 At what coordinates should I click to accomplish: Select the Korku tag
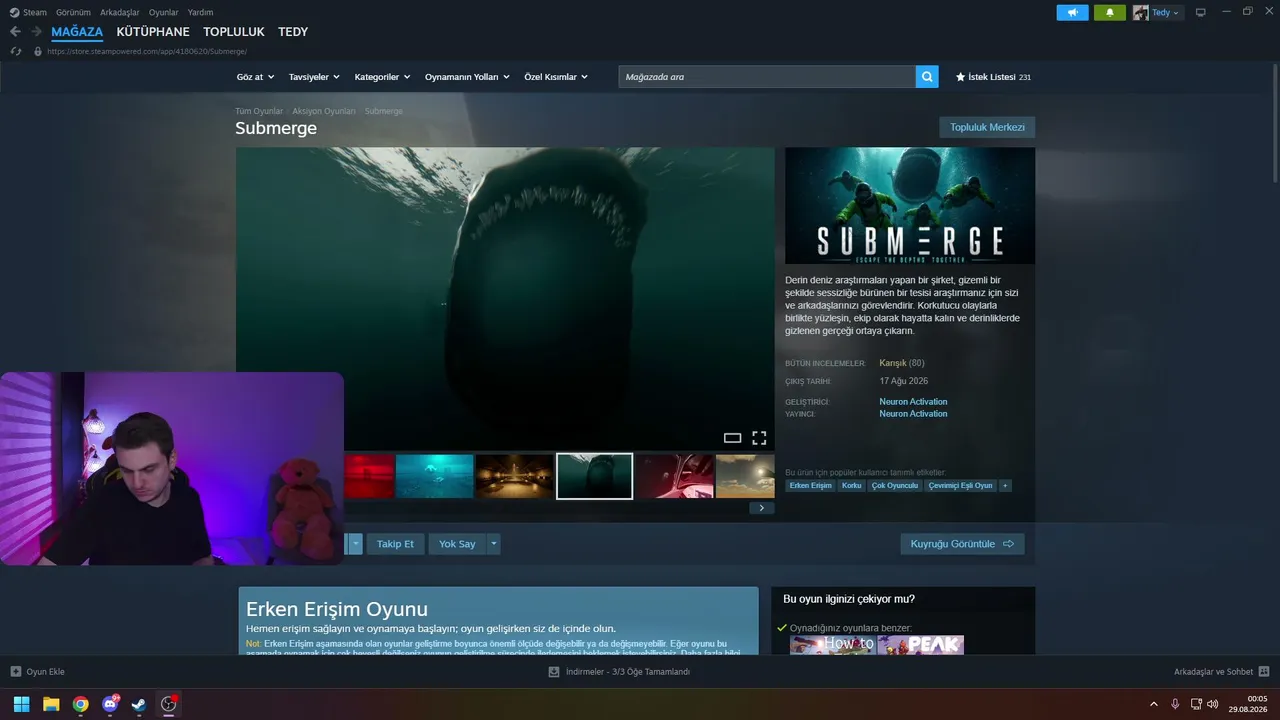(x=851, y=486)
